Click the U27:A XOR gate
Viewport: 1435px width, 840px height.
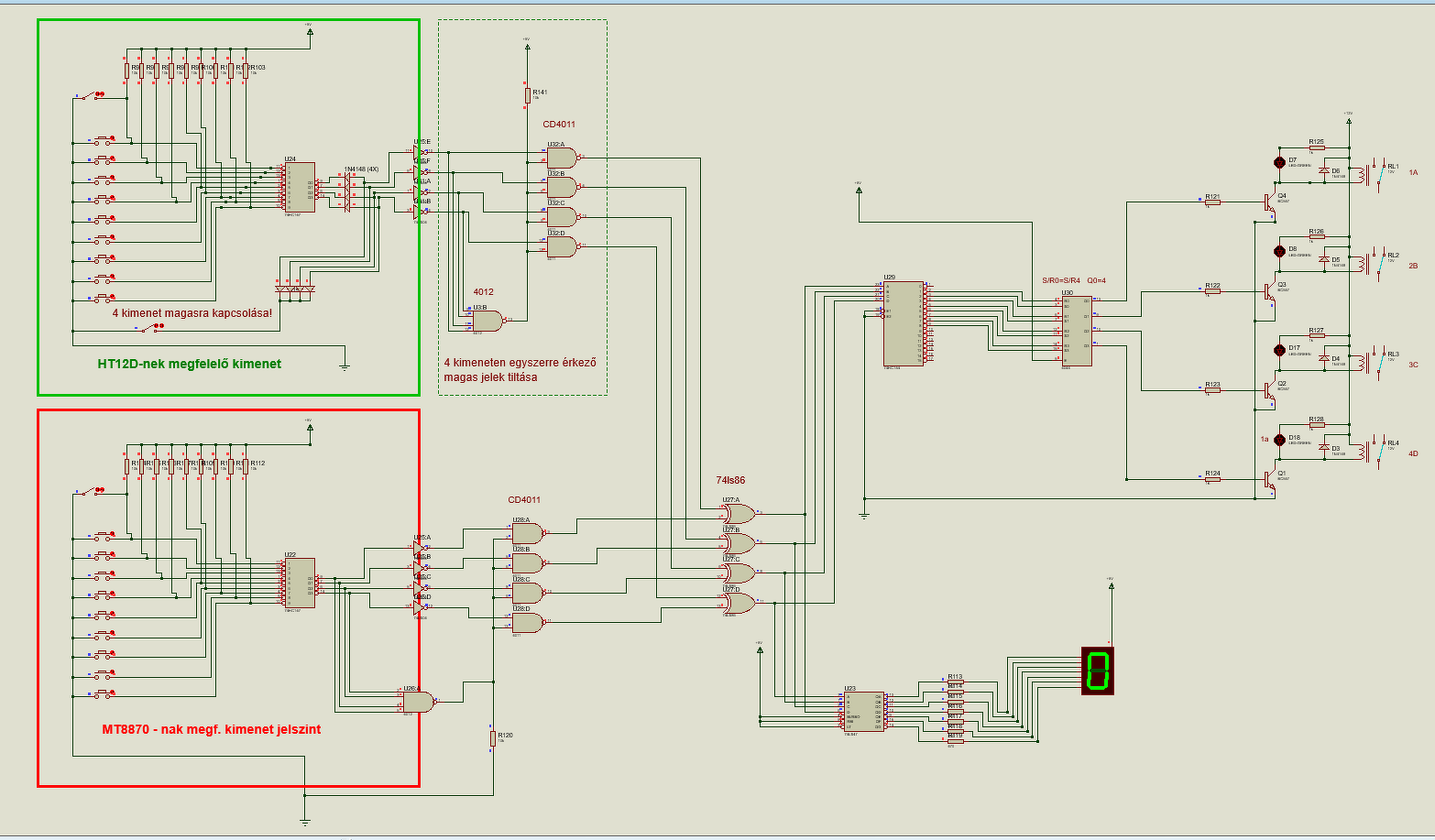coord(739,514)
